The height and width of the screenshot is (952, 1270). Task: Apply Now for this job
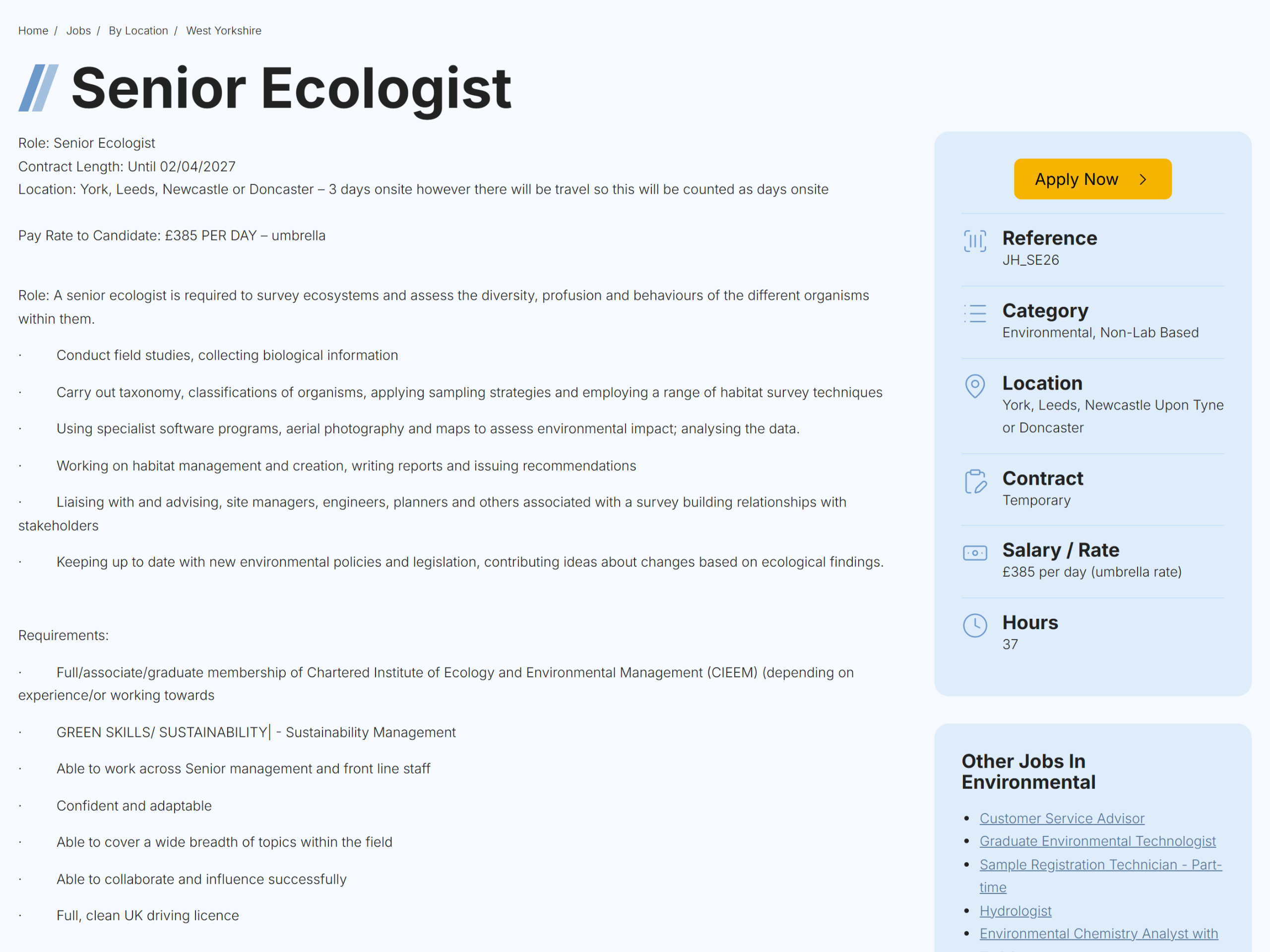(x=1092, y=179)
